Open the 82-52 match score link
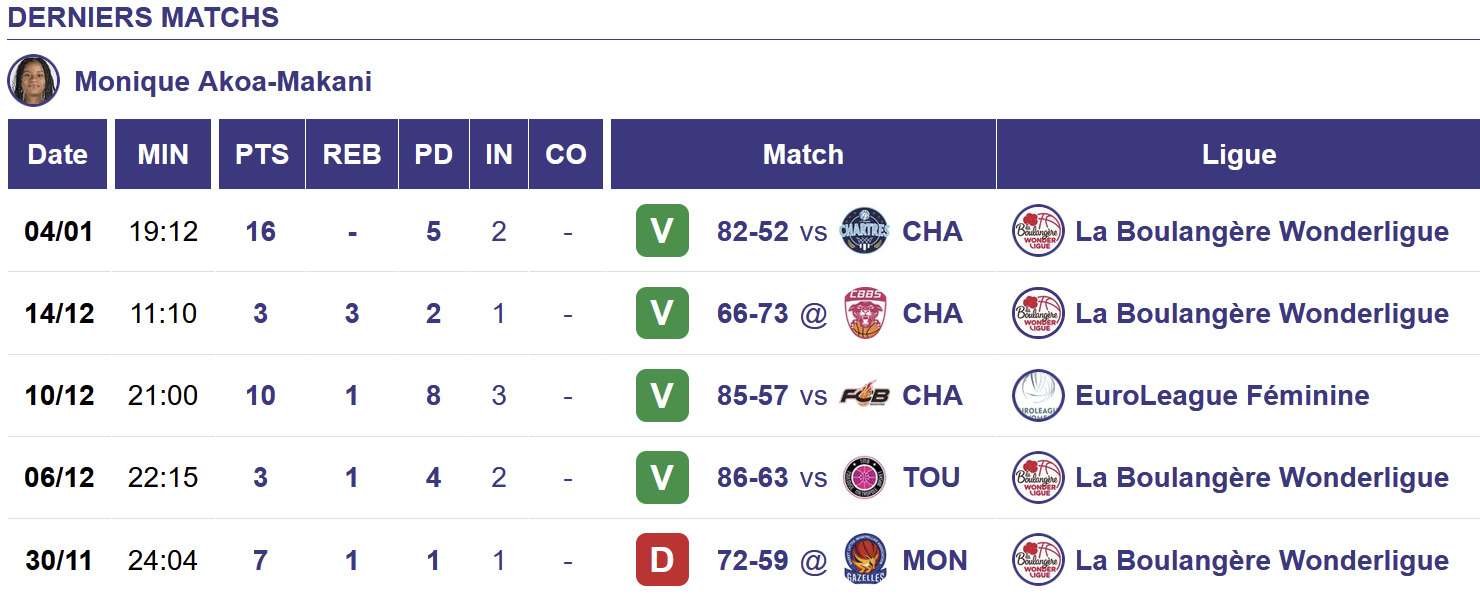 [x=752, y=231]
